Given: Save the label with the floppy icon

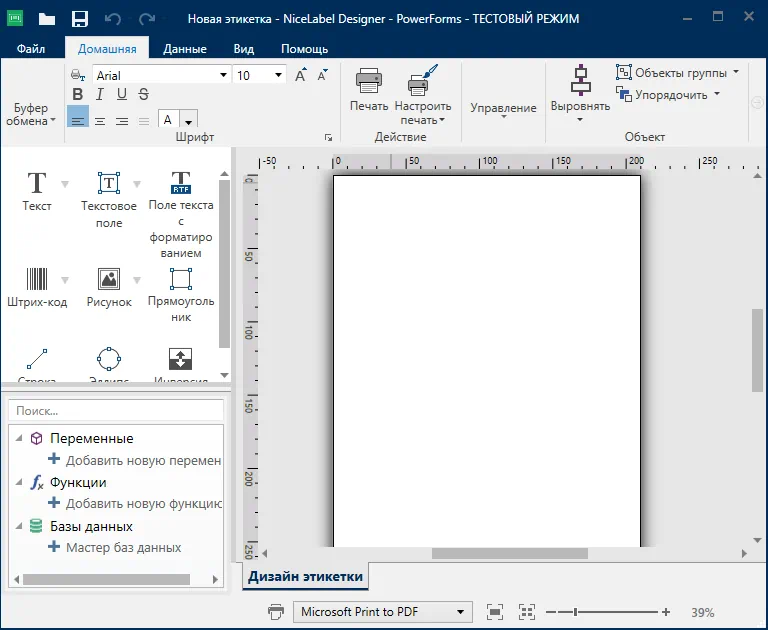Looking at the screenshot, I should point(79,19).
